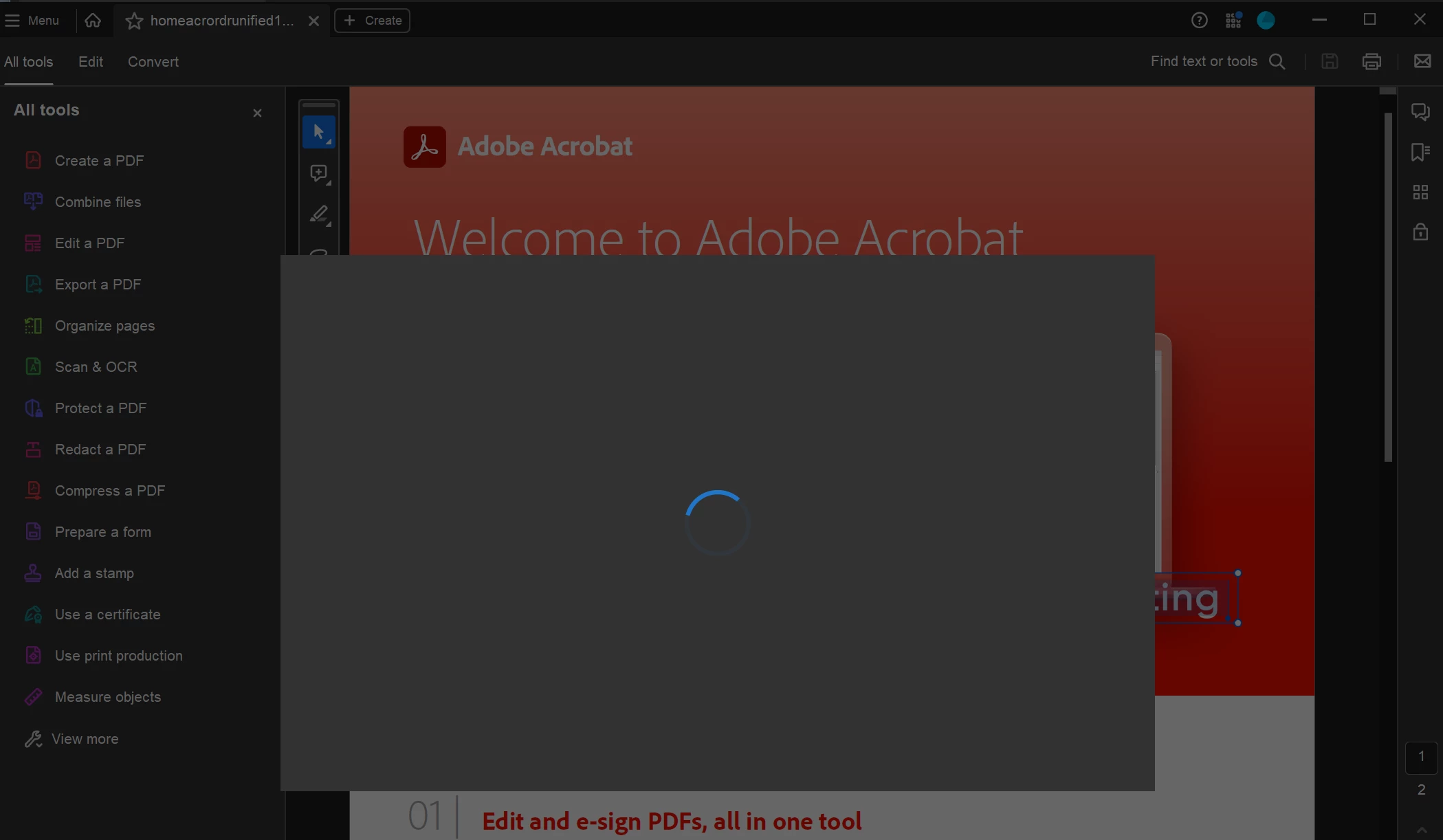The height and width of the screenshot is (840, 1443).
Task: Star the homeacrordrunified document tab
Action: click(134, 21)
